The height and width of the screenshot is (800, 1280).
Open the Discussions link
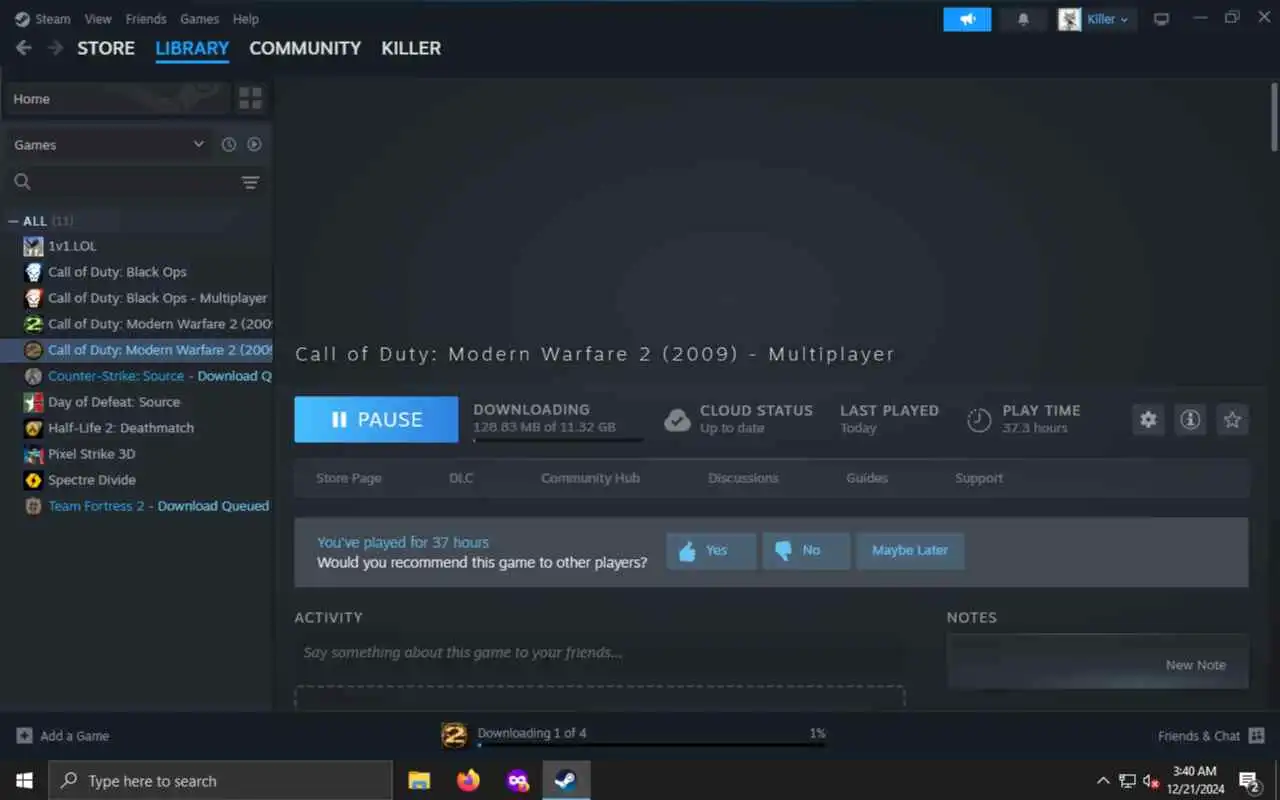pyautogui.click(x=743, y=478)
